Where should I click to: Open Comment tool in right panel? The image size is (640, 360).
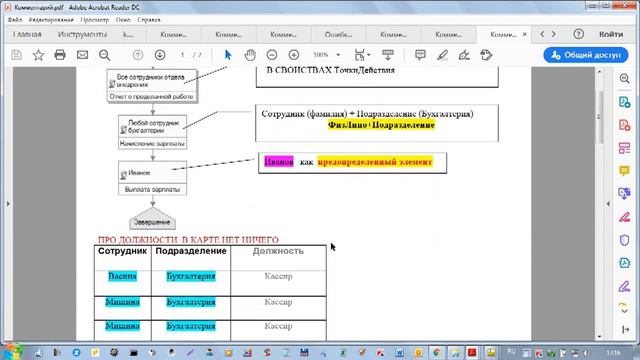(x=624, y=171)
